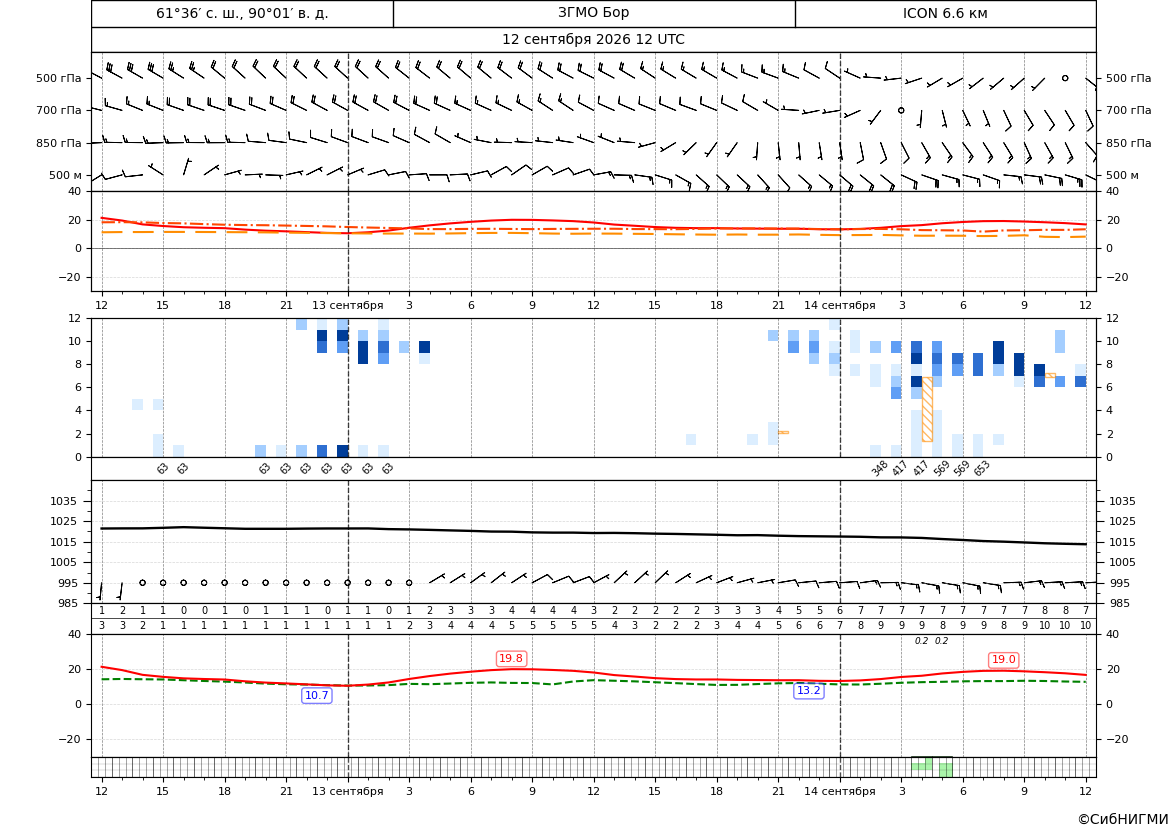Click the ICON 6.6 км model header cell
1169x827 pixels.
[x=945, y=13]
